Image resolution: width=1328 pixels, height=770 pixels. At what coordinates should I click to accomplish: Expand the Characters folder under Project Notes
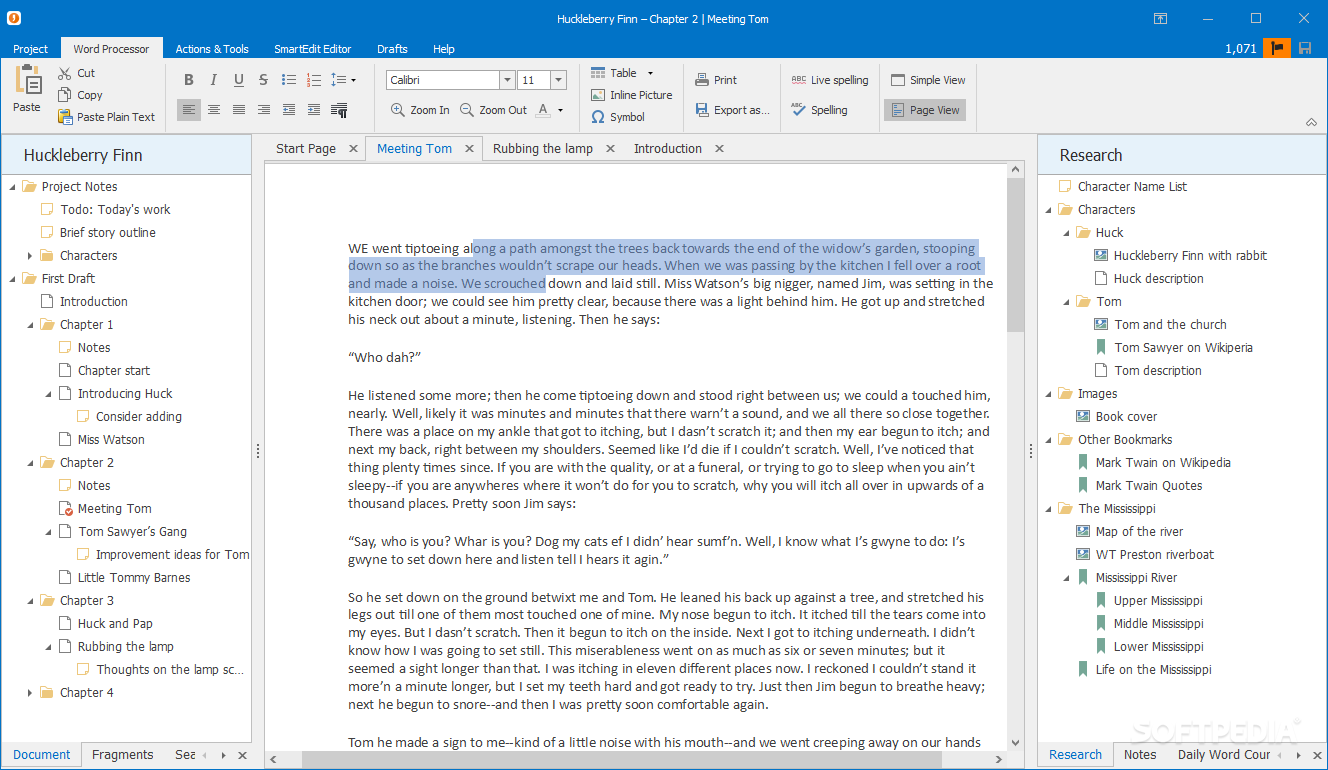click(x=30, y=256)
